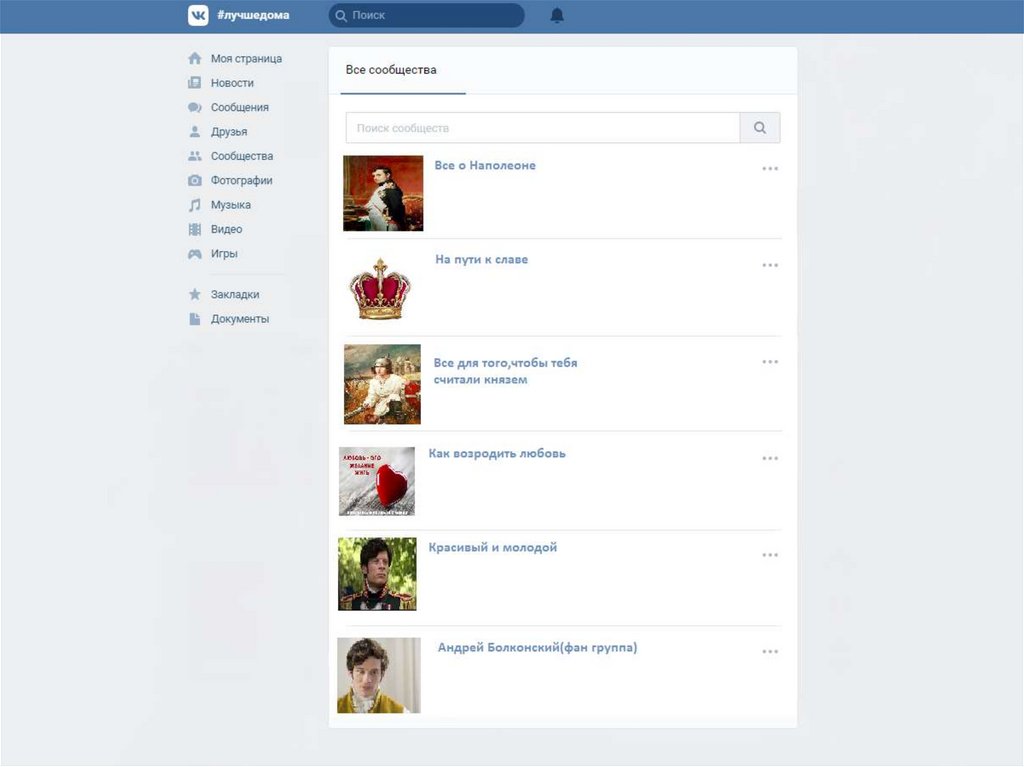Image resolution: width=1024 pixels, height=767 pixels.
Task: Open Игры in sidebar
Action: (x=224, y=253)
